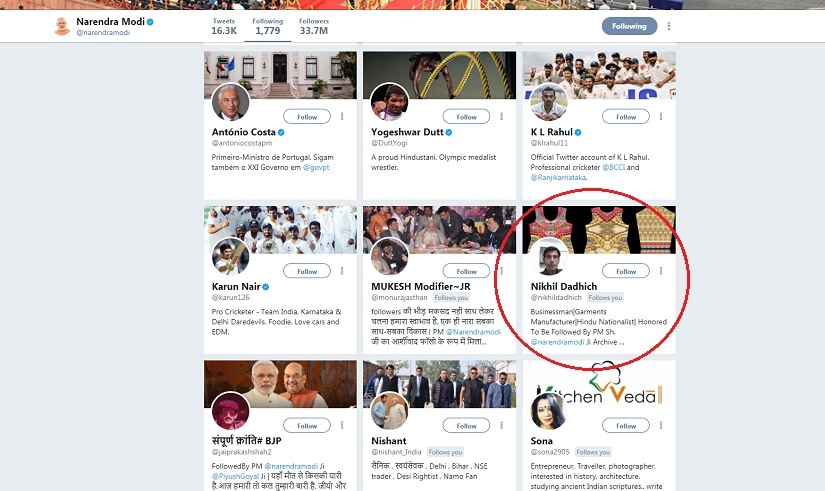Open Karun Nair's cricket team header image
Image resolution: width=825 pixels, height=491 pixels.
click(280, 229)
